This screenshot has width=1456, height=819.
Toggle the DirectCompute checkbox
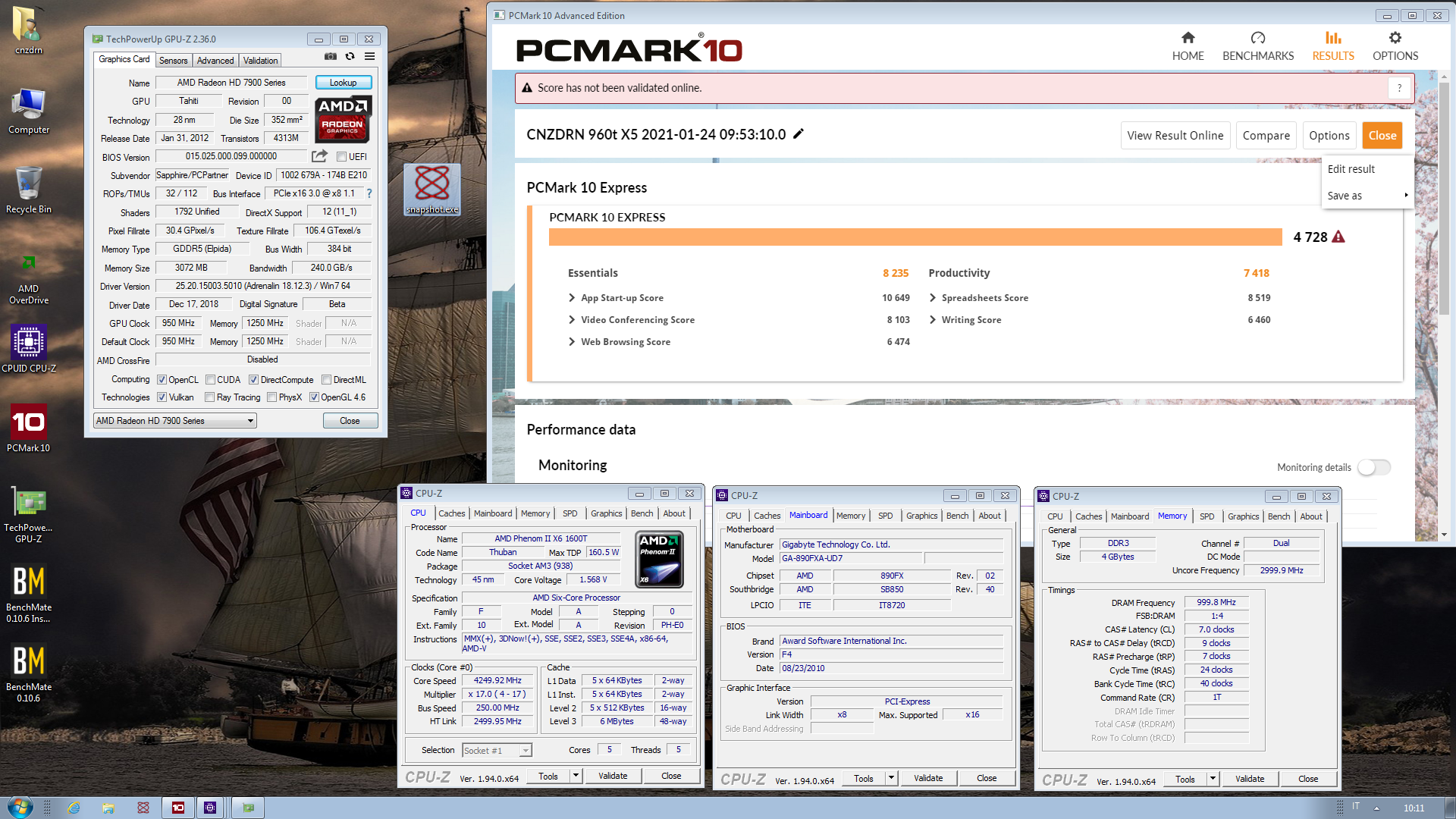(254, 380)
